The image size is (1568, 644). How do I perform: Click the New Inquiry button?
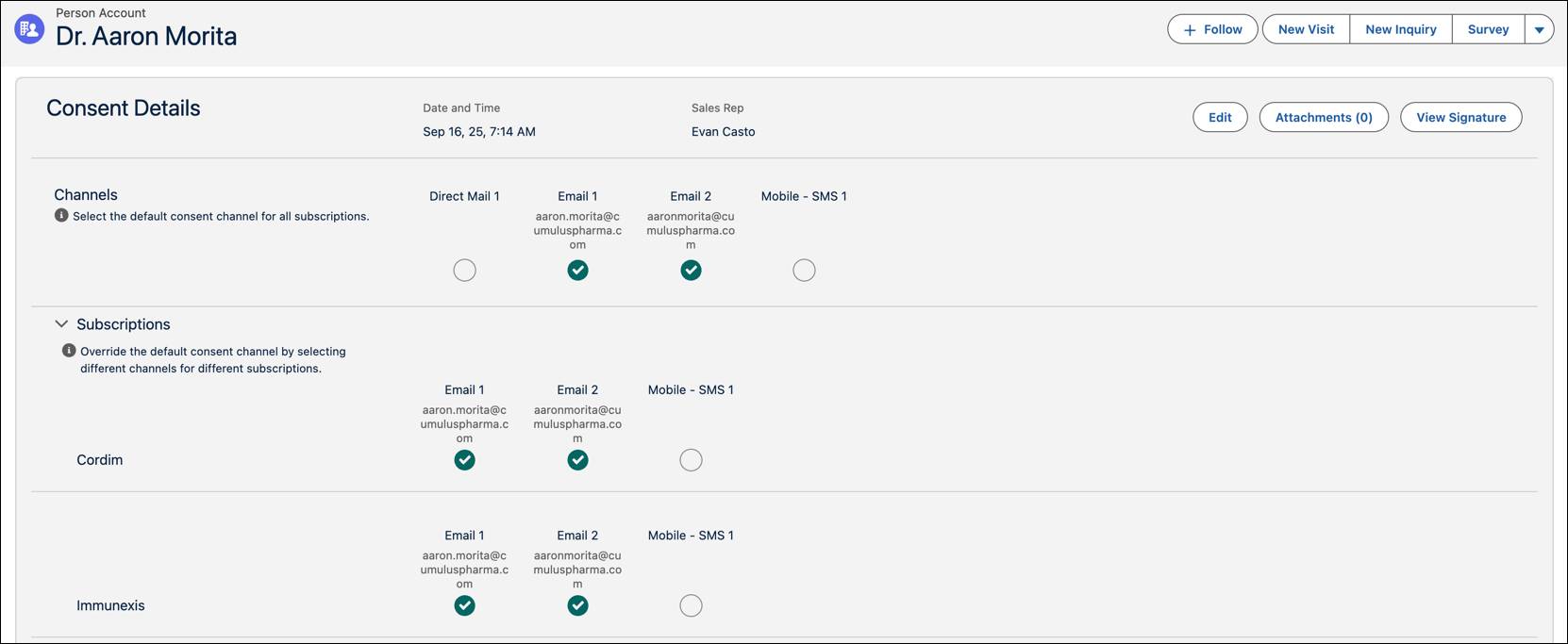pos(1401,29)
